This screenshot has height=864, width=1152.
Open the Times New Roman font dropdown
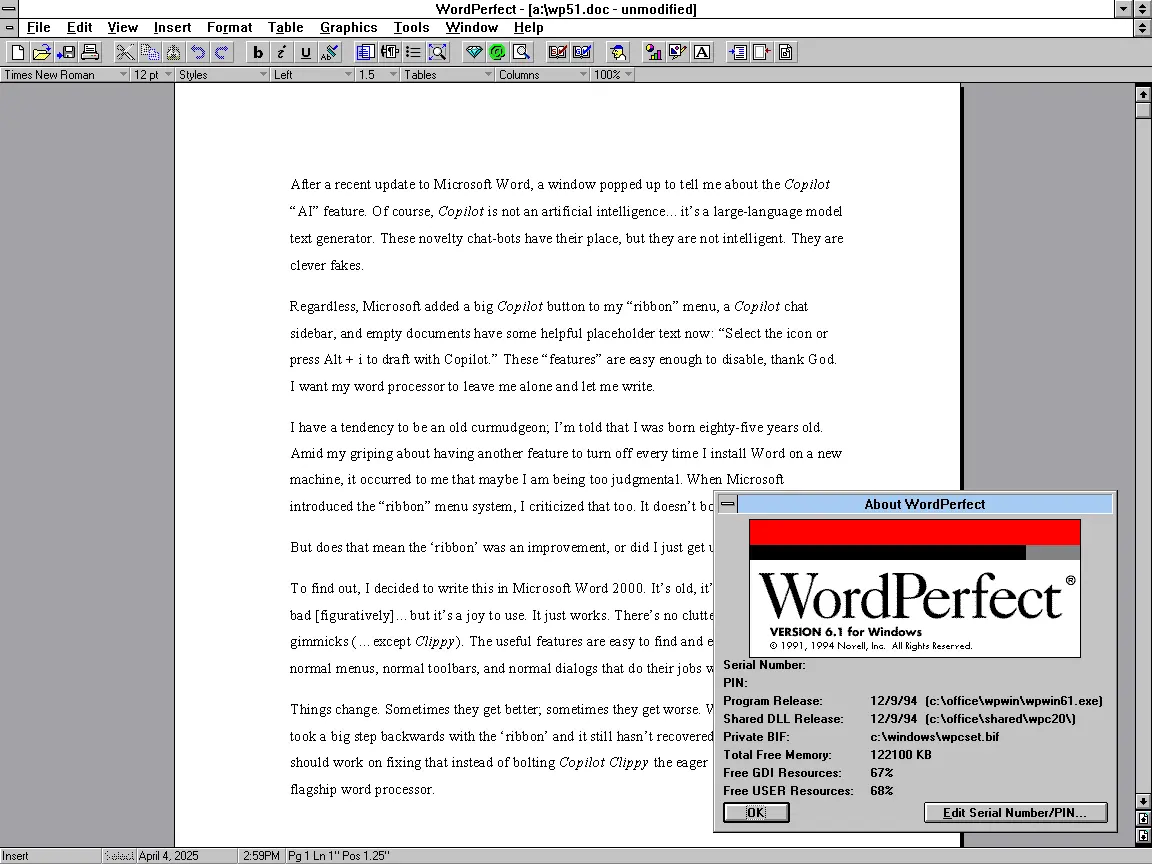click(x=65, y=75)
